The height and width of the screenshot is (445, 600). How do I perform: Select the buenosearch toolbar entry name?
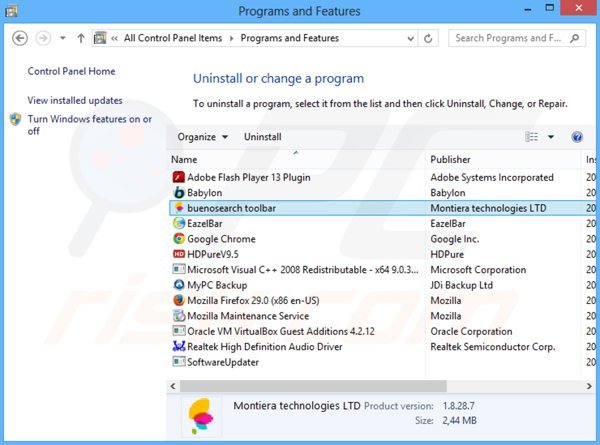231,208
